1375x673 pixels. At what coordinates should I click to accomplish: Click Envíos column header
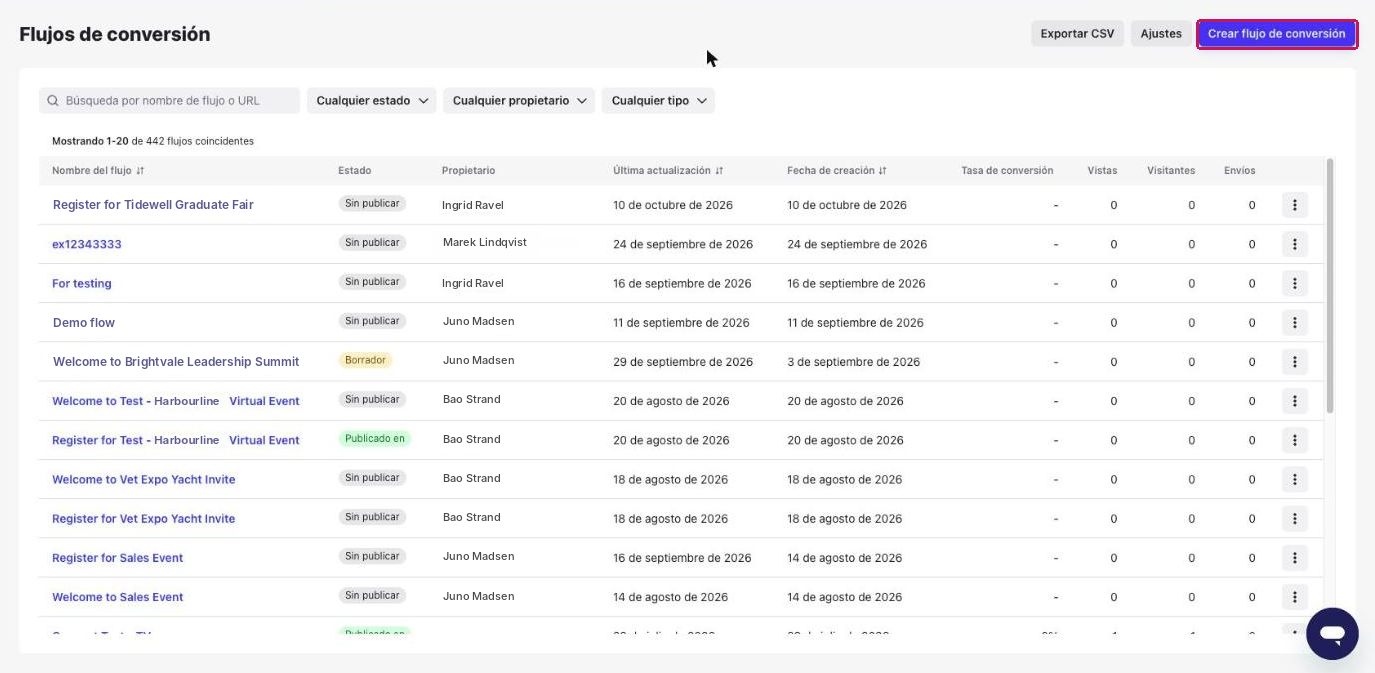[1240, 171]
